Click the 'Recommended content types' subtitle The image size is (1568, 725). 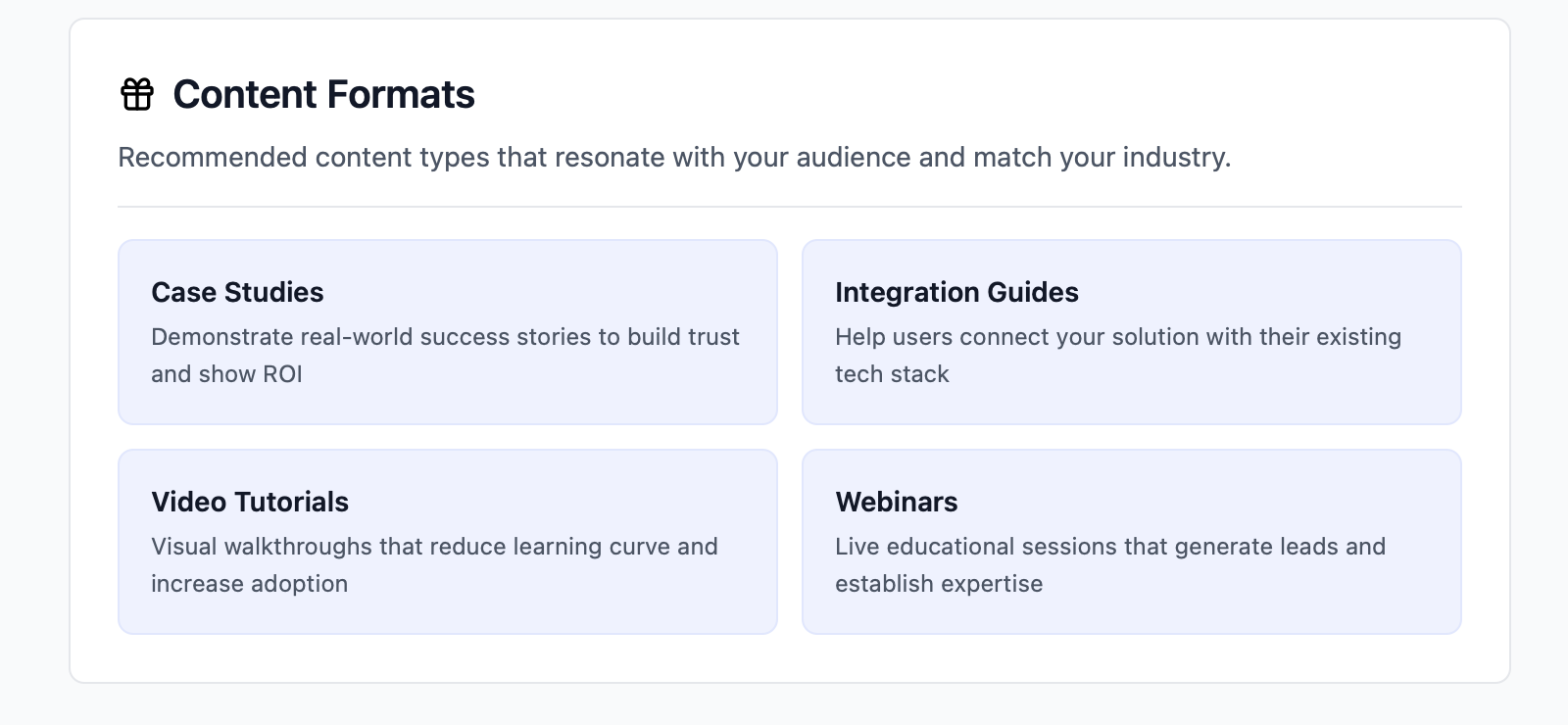coord(673,158)
